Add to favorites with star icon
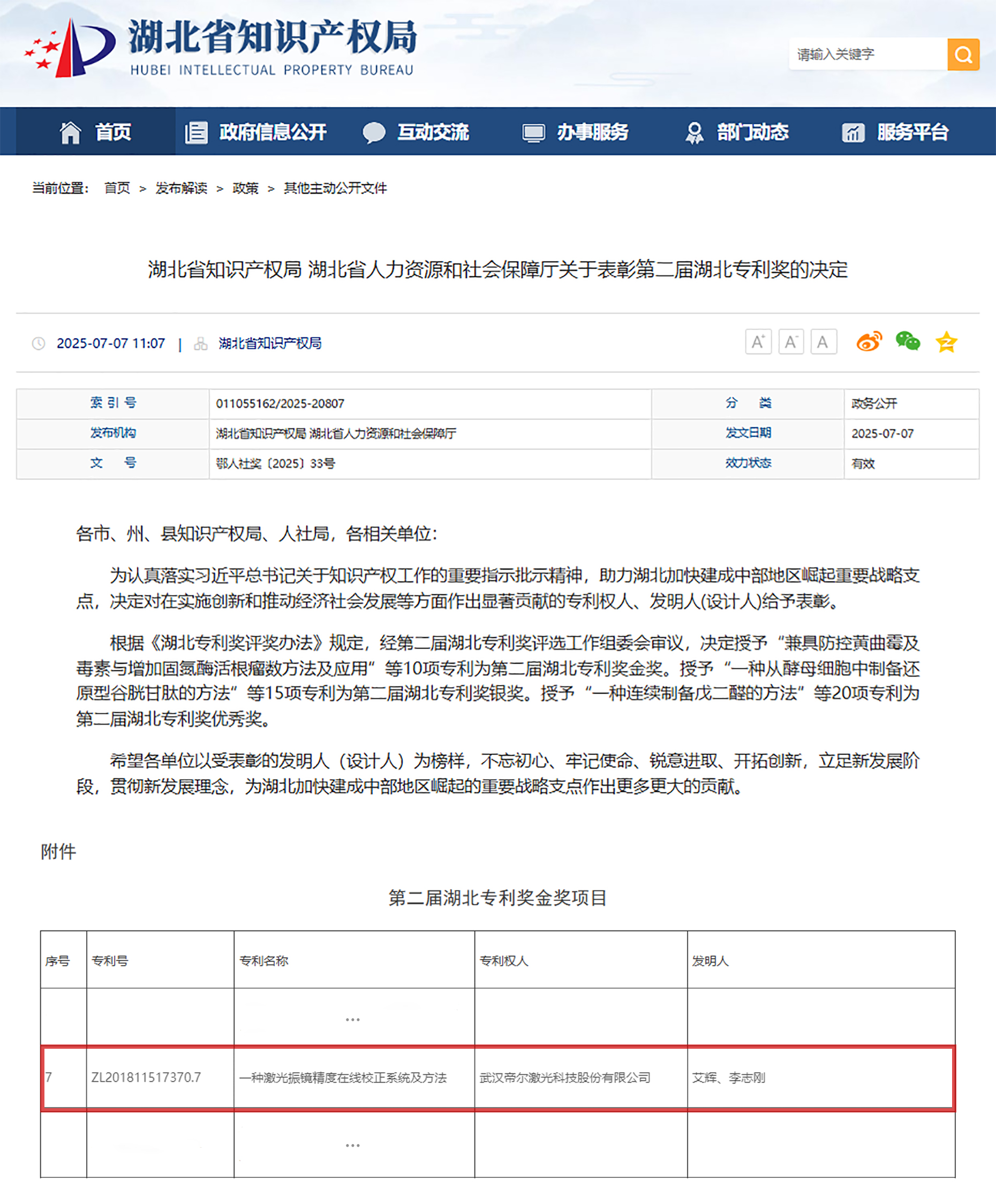Screen dimensions: 996x1204 point(946,342)
